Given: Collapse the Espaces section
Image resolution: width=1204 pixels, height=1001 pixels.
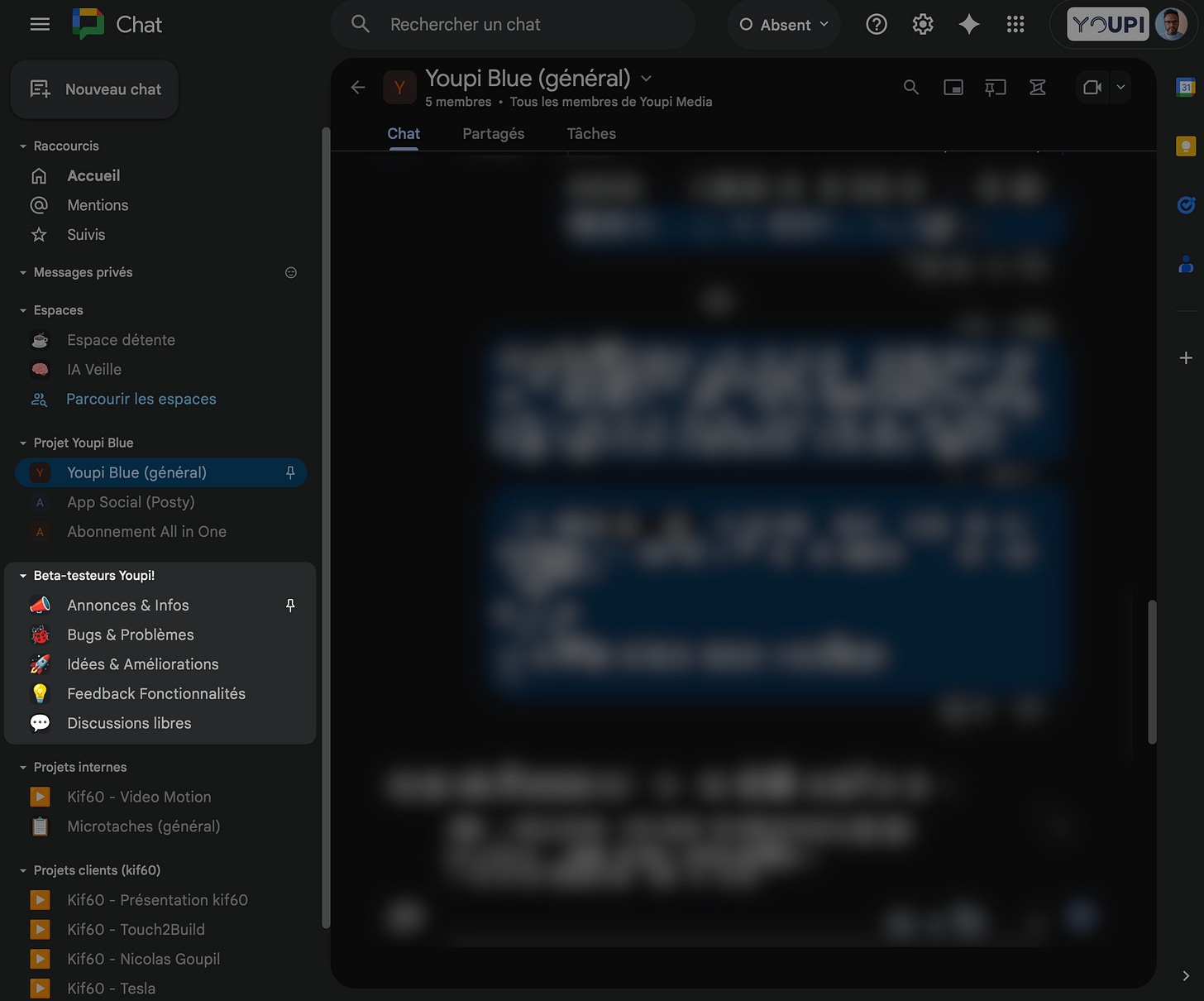Looking at the screenshot, I should (x=23, y=311).
